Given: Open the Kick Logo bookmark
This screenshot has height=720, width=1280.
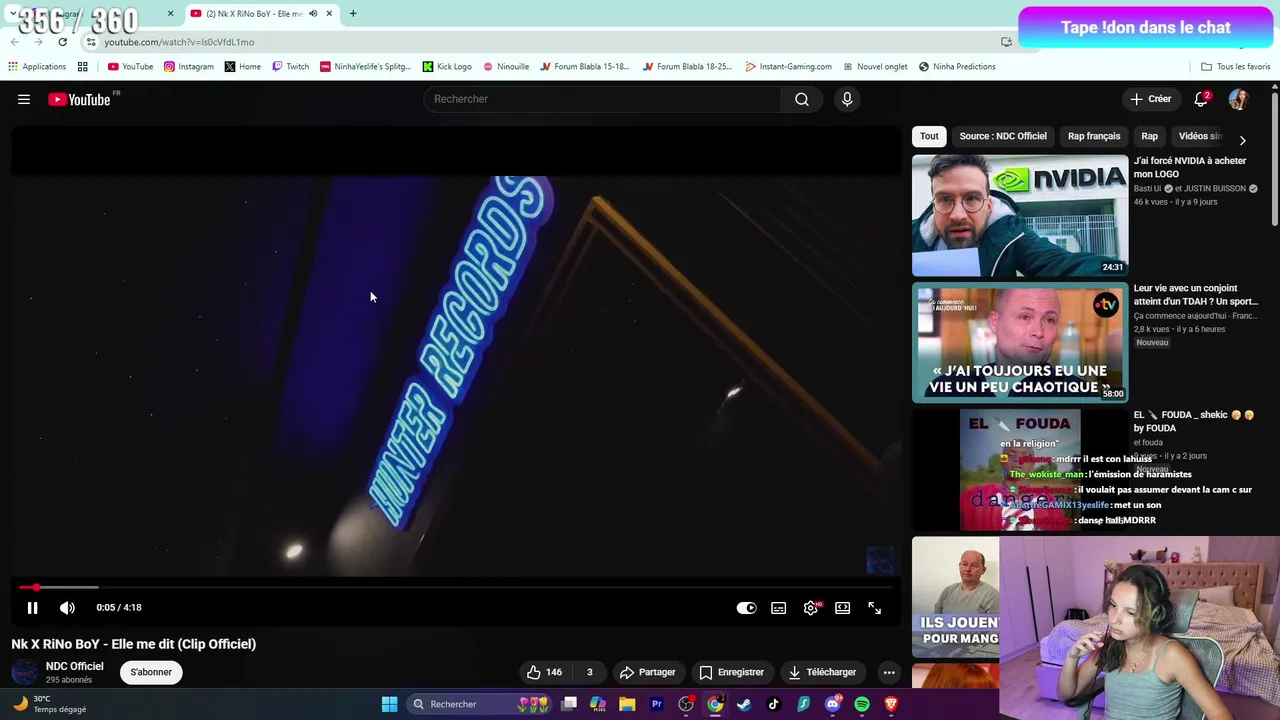Looking at the screenshot, I should [447, 67].
